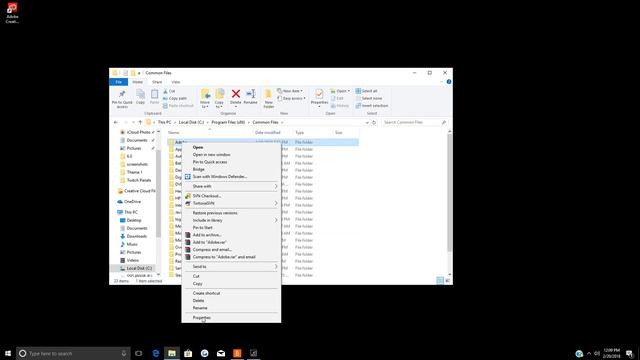Click Copy path in the ribbon
The width and height of the screenshot is (640, 360).
tap(175, 98)
